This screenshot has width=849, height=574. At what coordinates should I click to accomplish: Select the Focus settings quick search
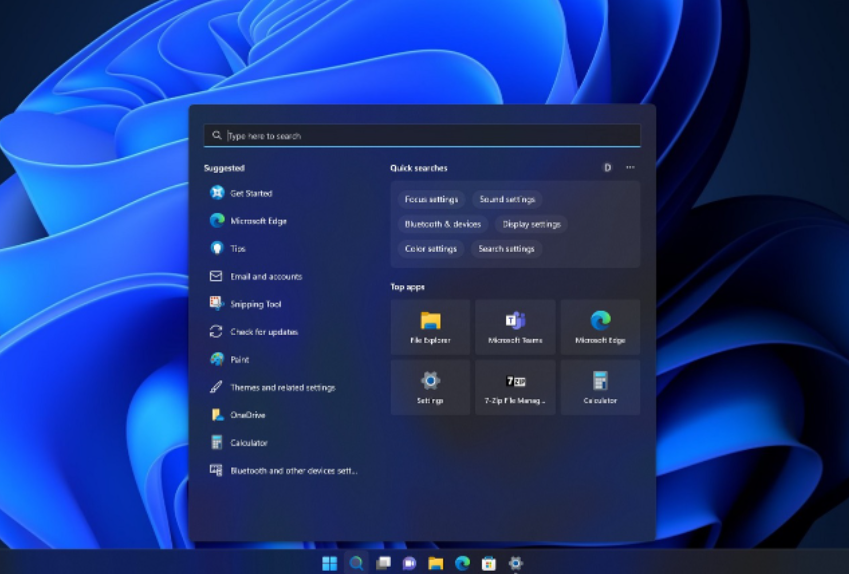coord(431,199)
